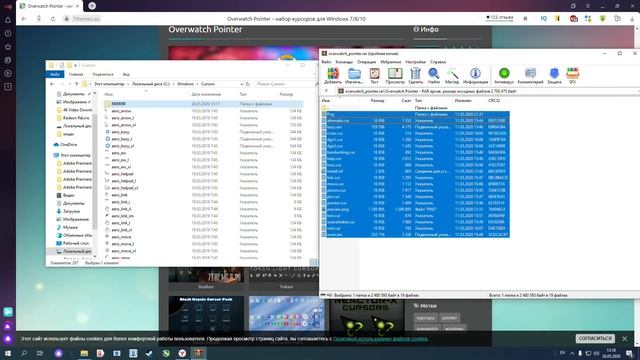The image size is (640, 360).
Task: Open Файл menu in WinRAR
Action: (x=326, y=62)
